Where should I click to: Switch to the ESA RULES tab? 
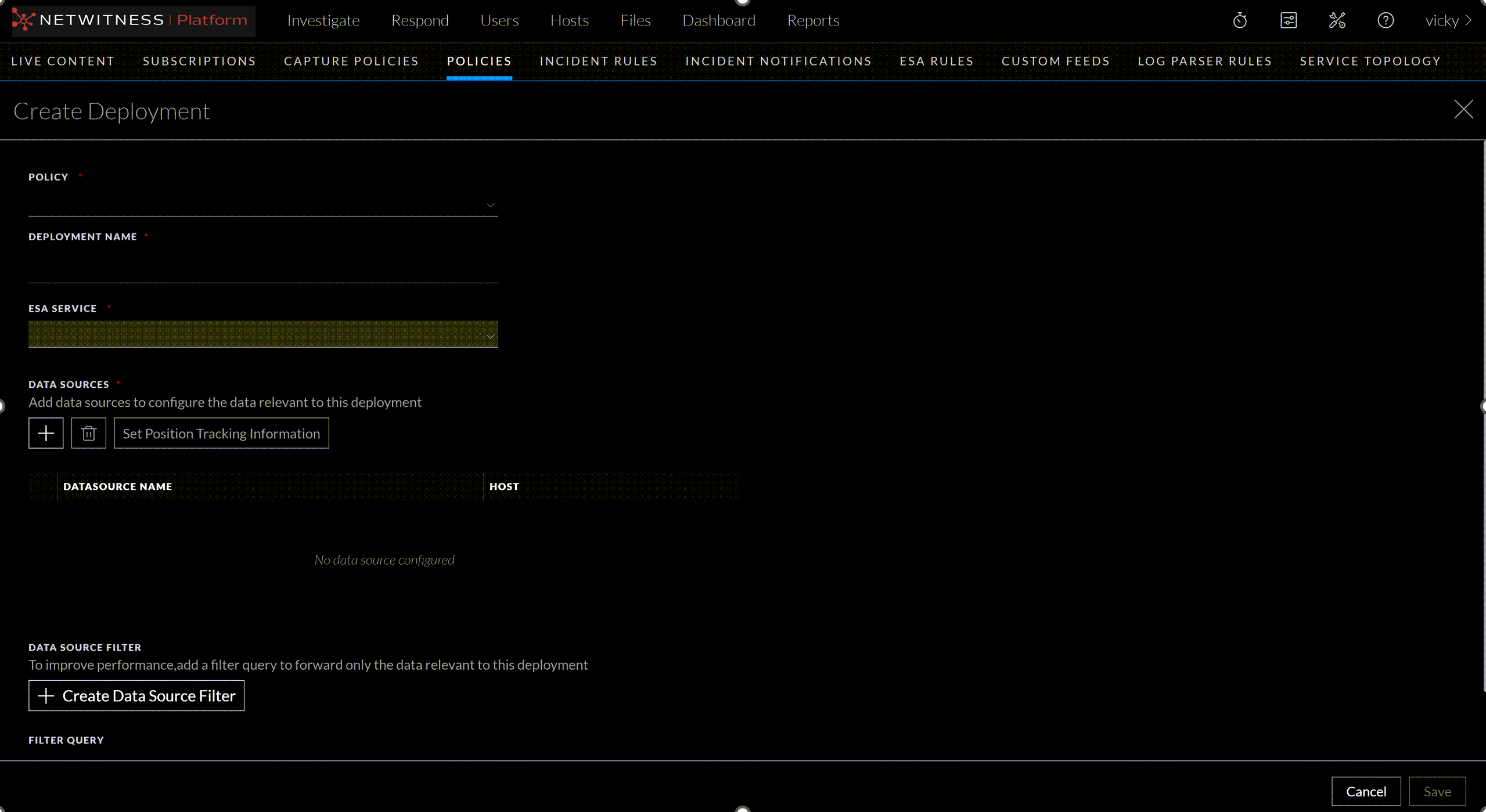pyautogui.click(x=936, y=61)
